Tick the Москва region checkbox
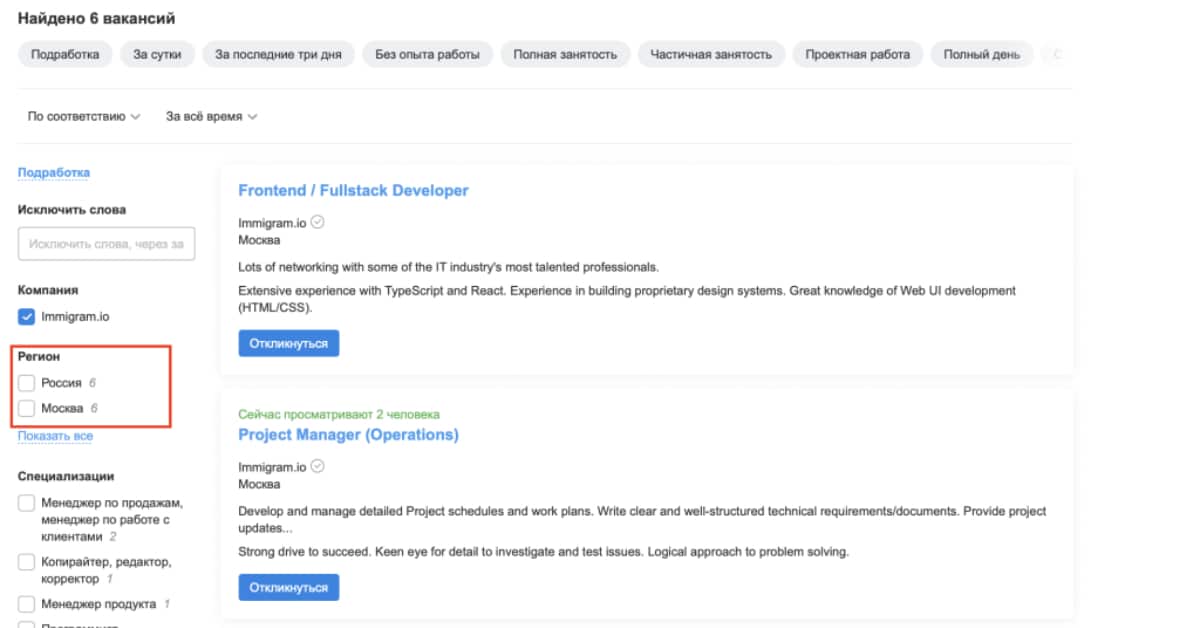1200x628 pixels. pos(27,408)
